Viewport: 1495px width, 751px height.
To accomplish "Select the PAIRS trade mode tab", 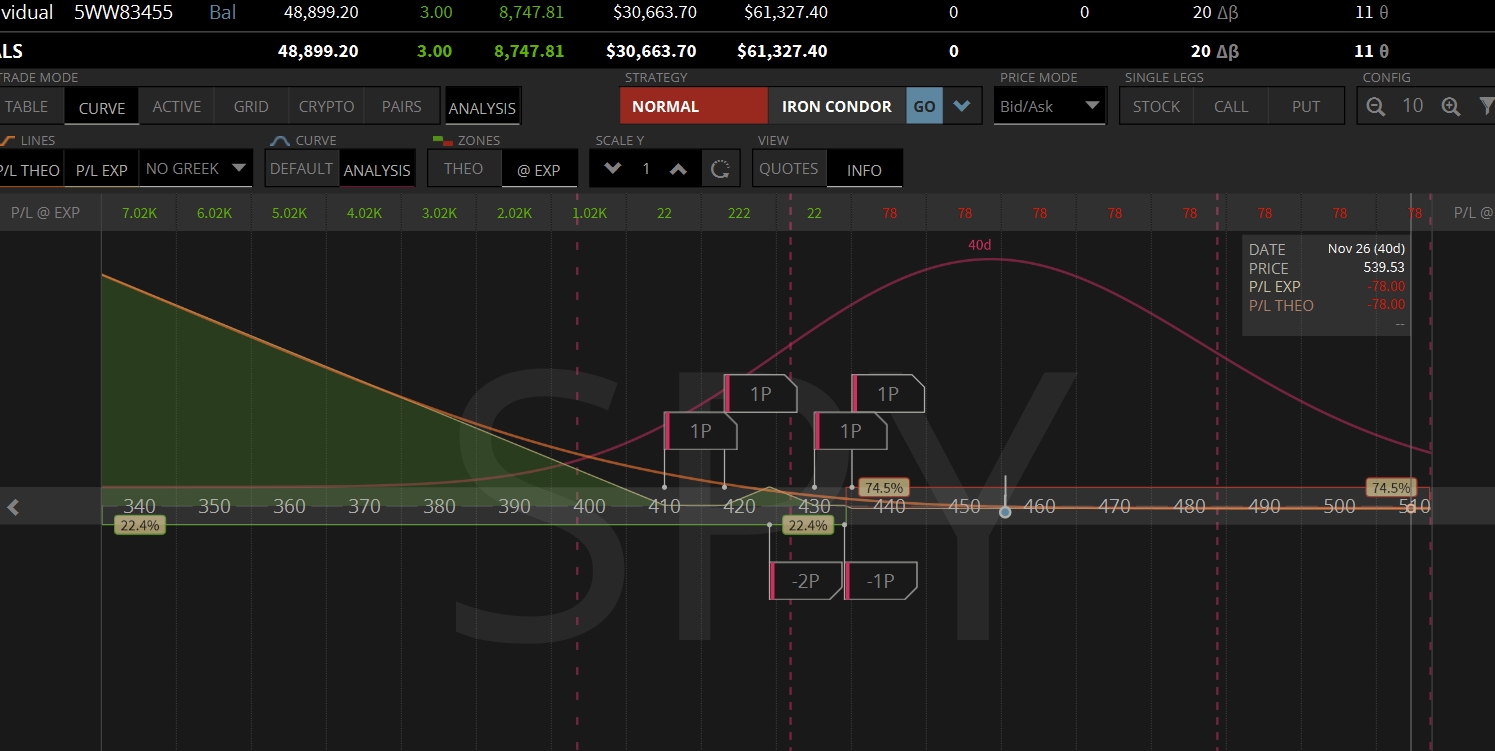I will tap(401, 107).
